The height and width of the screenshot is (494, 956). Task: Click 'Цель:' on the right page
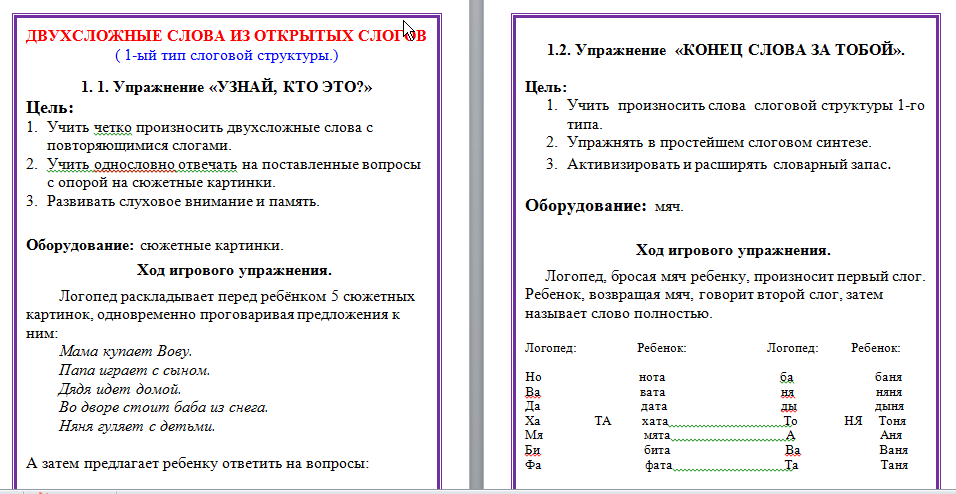(546, 87)
